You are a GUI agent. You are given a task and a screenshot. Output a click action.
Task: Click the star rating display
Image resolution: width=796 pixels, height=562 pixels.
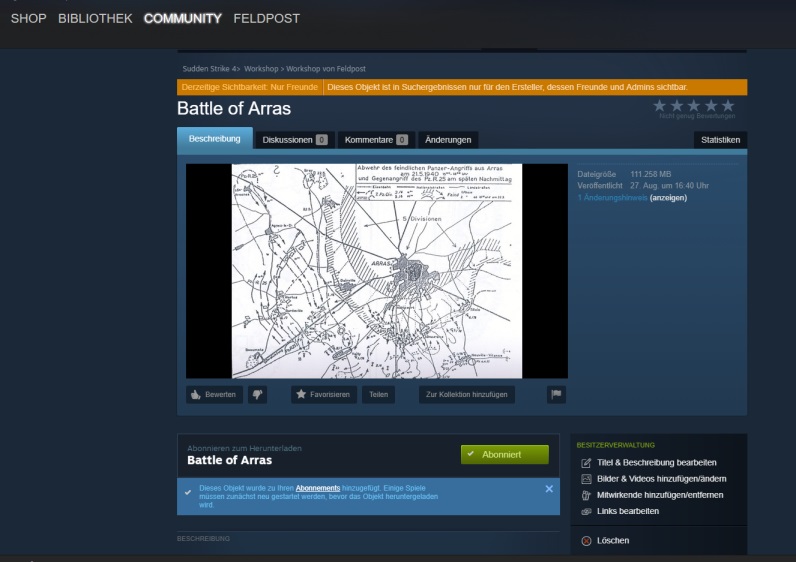(x=693, y=106)
